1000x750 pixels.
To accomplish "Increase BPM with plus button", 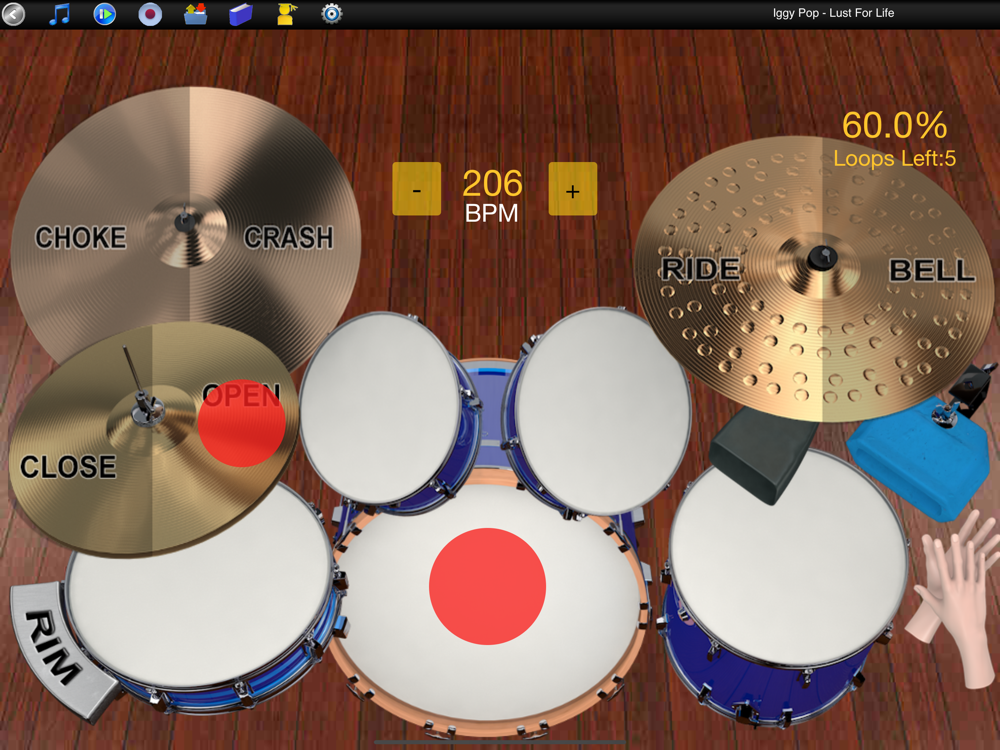I will [x=573, y=189].
